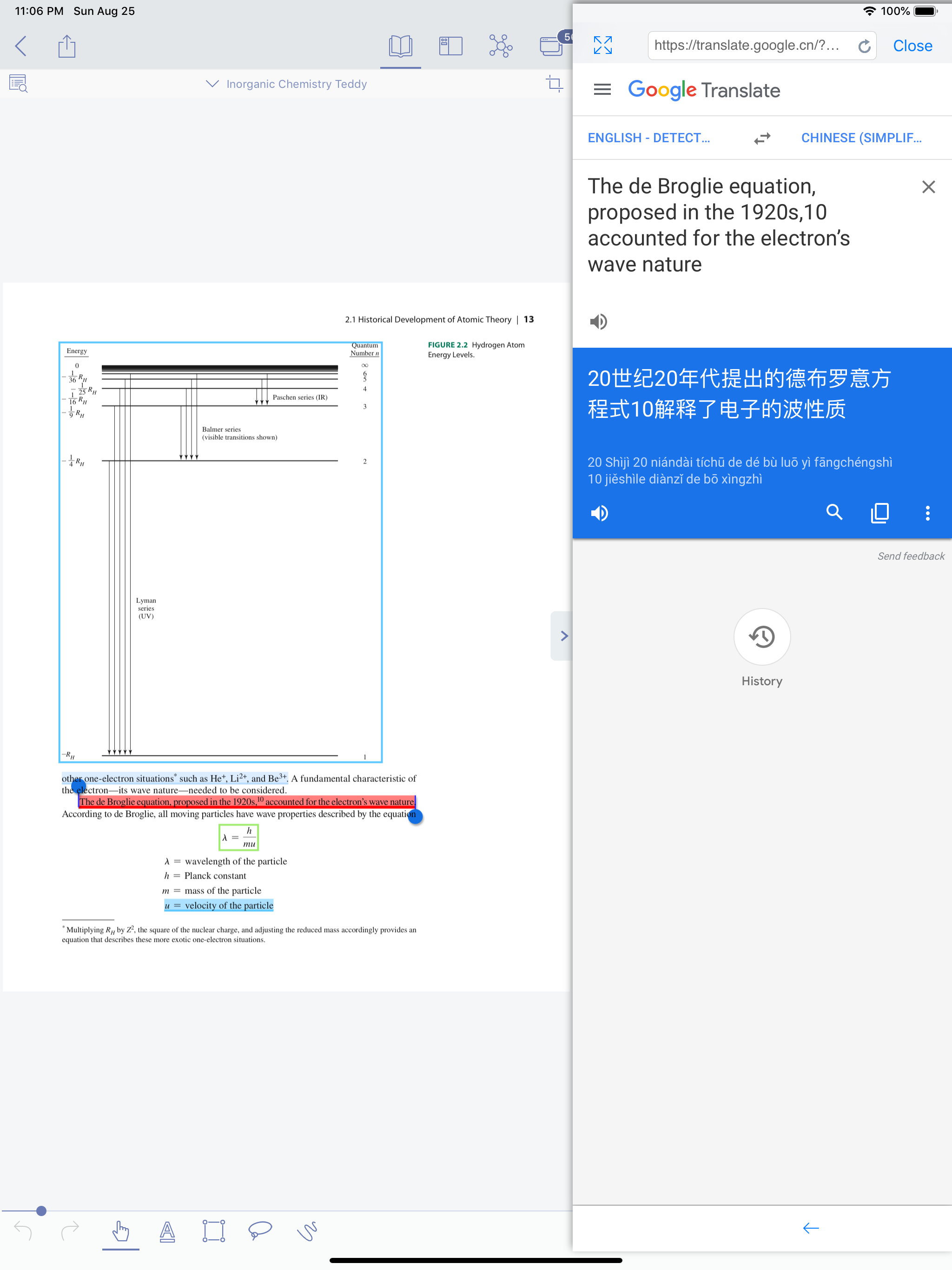Click the Close button above the browser
This screenshot has height=1270, width=952.
click(x=912, y=46)
